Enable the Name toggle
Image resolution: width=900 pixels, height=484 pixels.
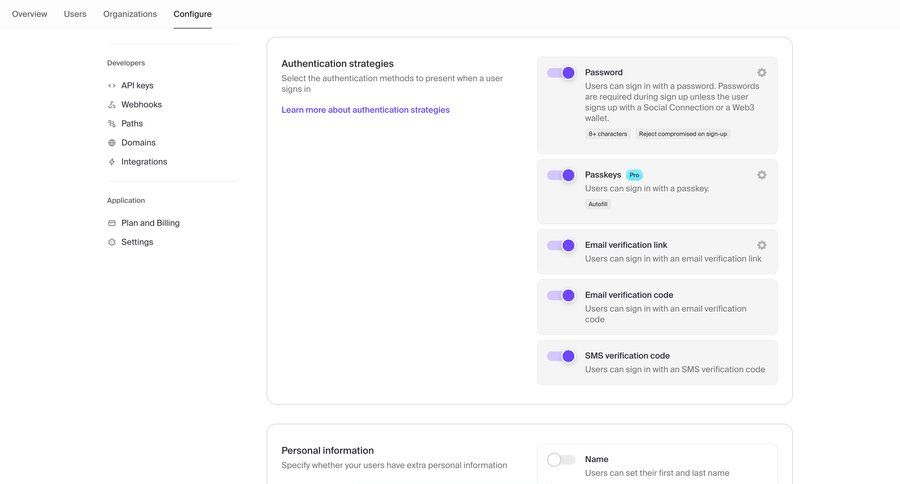561,459
